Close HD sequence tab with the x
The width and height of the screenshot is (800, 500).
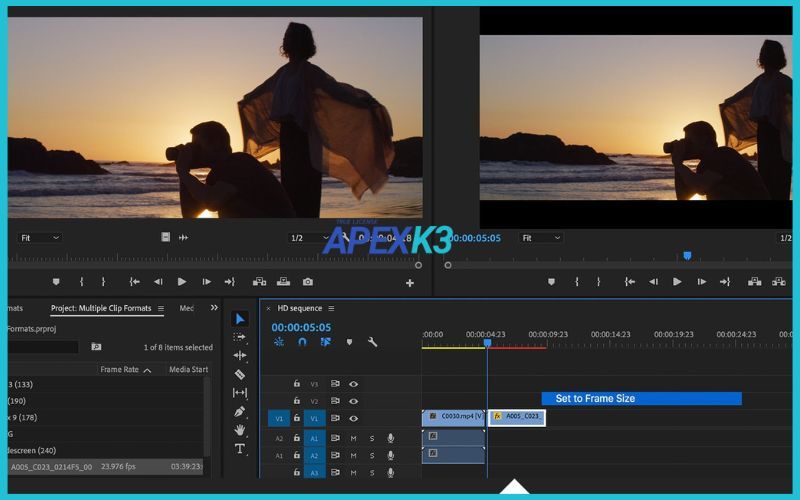268,308
